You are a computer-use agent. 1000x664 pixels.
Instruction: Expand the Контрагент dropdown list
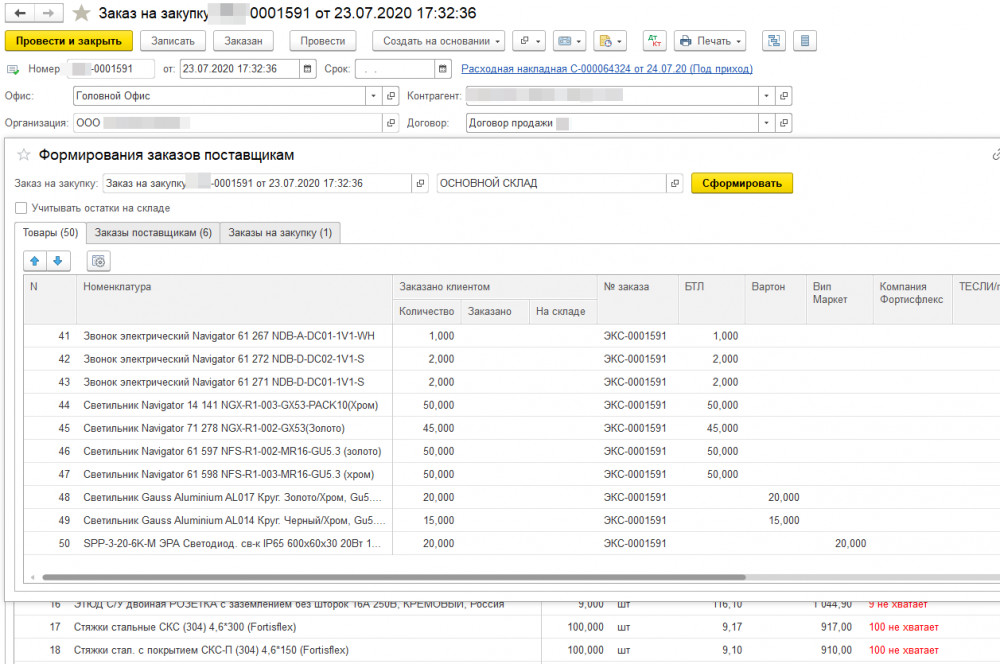[x=766, y=96]
